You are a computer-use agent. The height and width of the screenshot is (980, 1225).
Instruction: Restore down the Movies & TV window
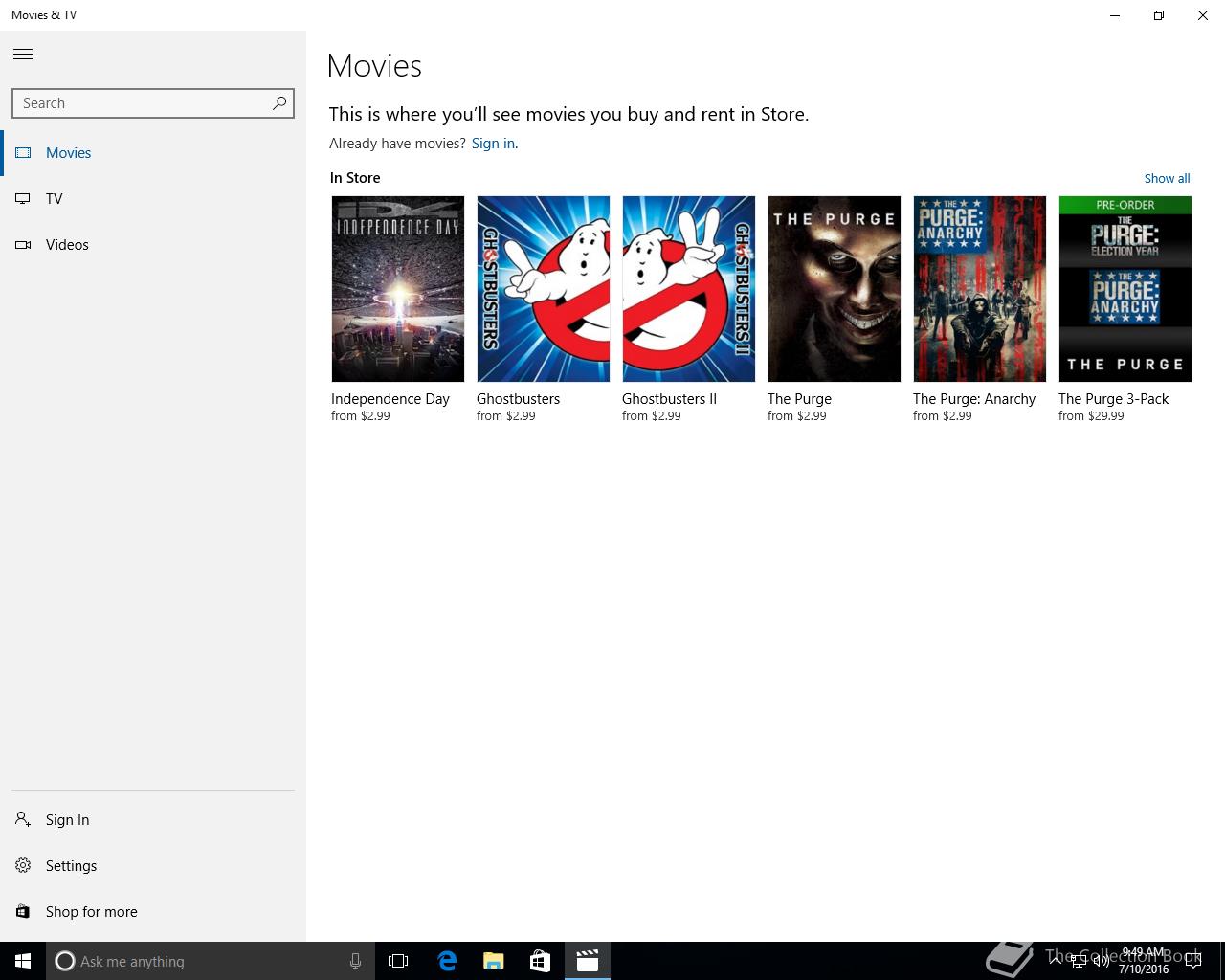(x=1159, y=15)
